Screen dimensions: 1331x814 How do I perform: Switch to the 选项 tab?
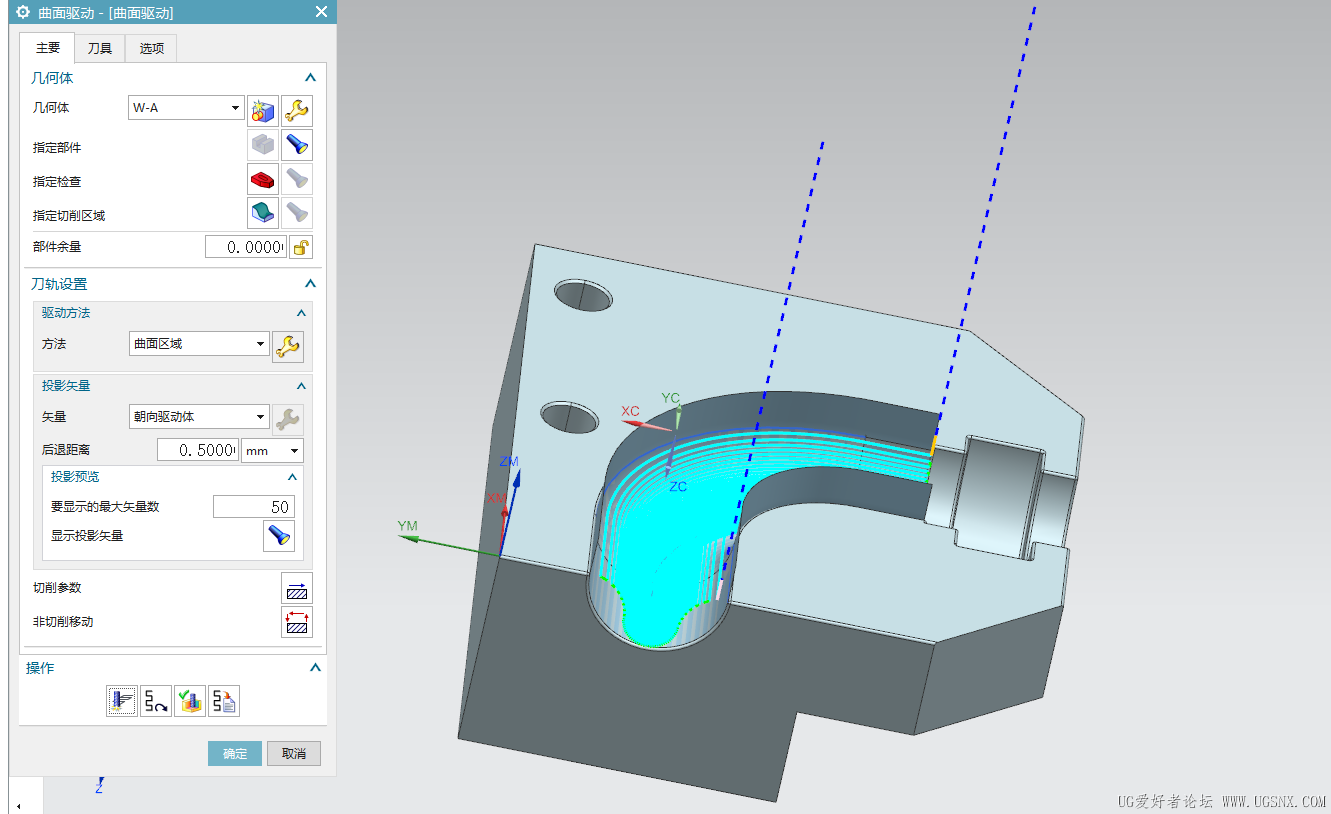[150, 47]
